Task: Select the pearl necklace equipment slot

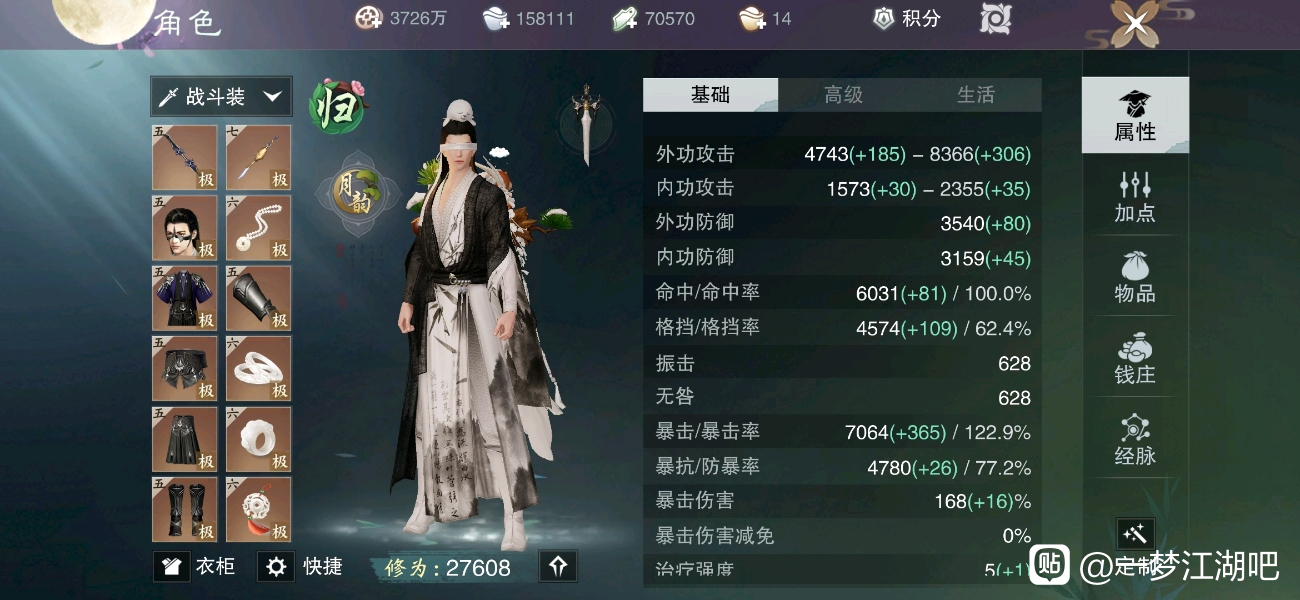Action: (259, 228)
